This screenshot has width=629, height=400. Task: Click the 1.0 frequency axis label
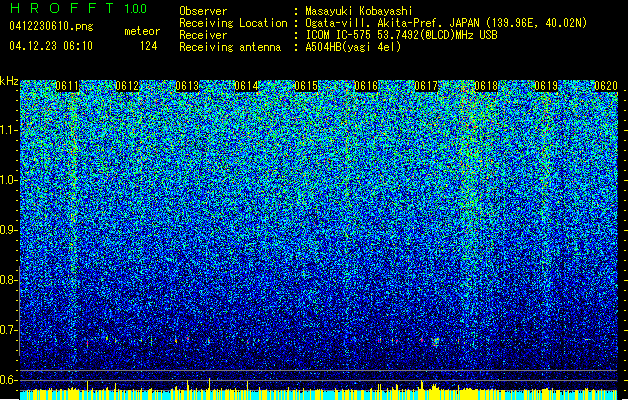(8, 180)
